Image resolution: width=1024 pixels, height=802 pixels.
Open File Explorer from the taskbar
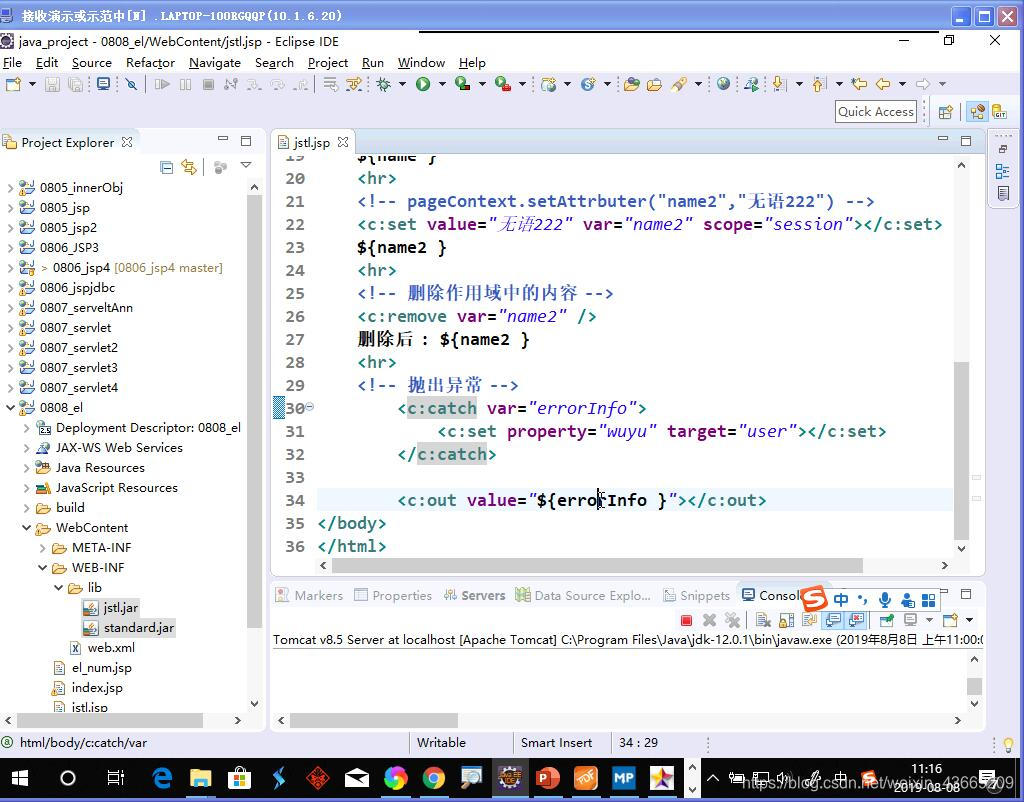(200, 778)
